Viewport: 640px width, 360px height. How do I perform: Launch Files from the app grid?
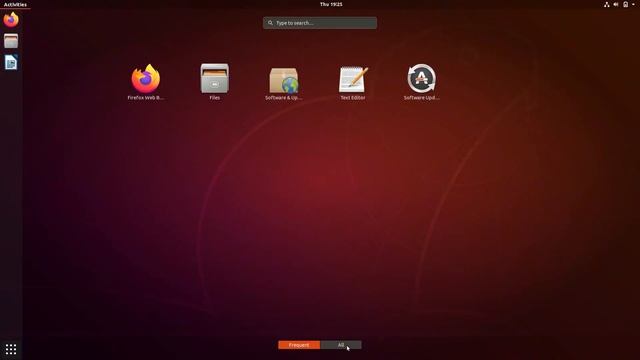[x=215, y=78]
